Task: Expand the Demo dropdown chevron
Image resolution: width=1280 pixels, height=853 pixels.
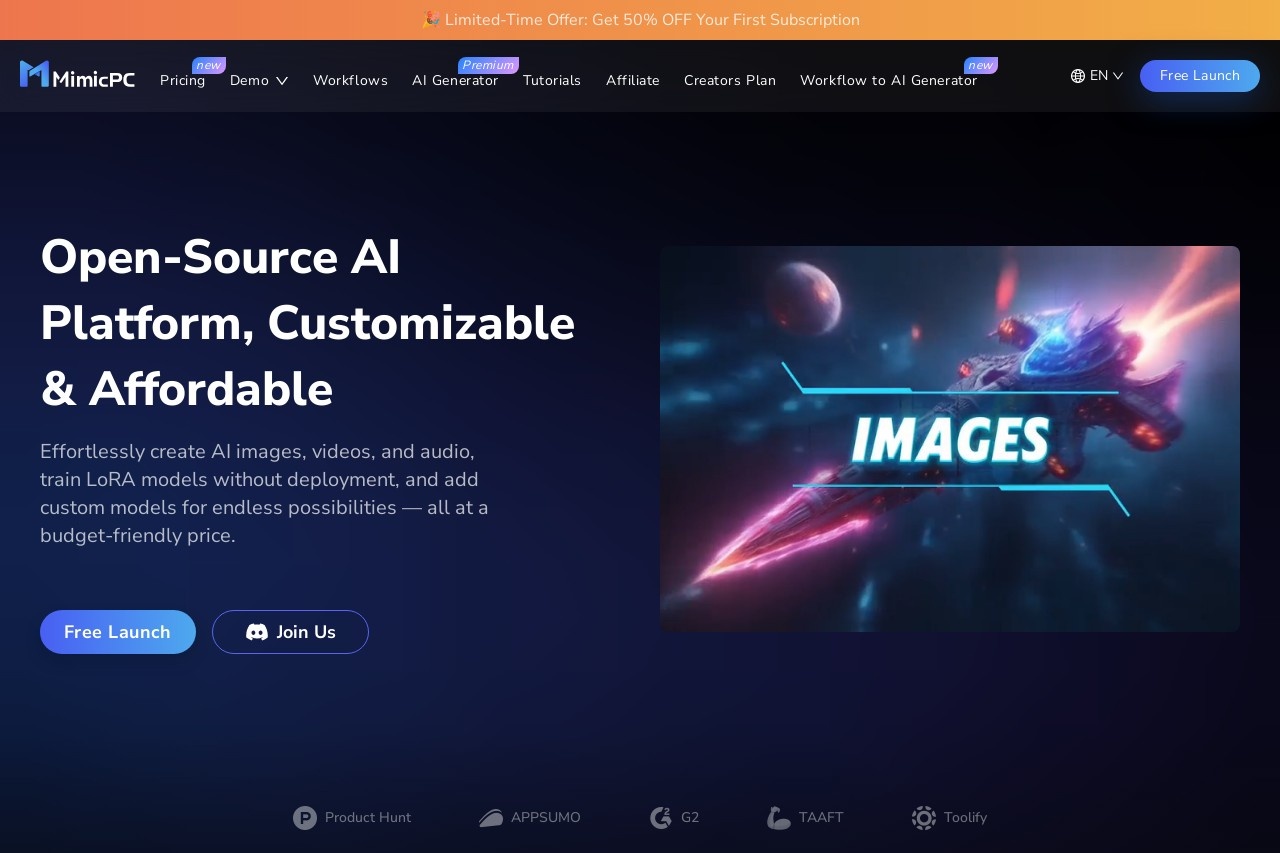Action: [x=282, y=81]
